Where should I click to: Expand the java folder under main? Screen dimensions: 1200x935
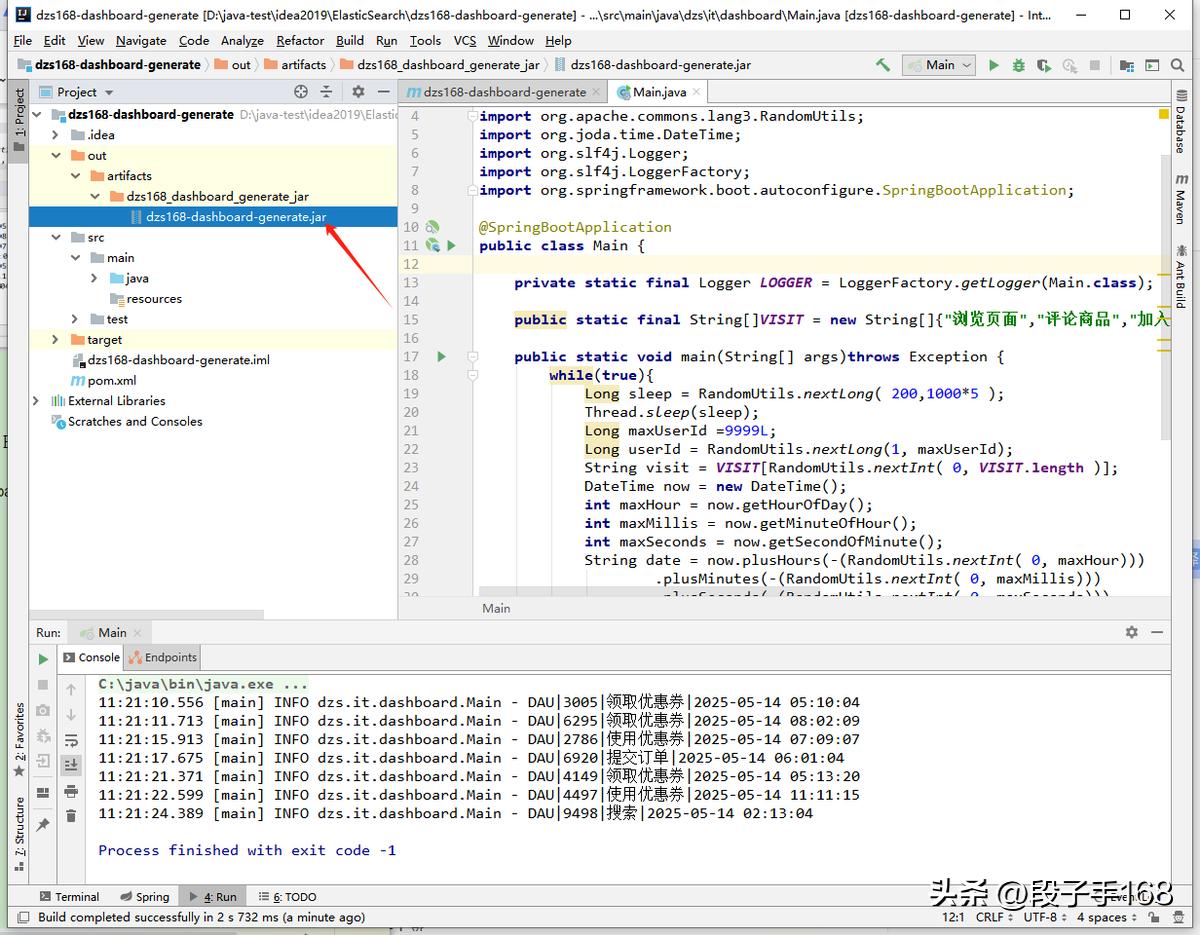point(95,278)
